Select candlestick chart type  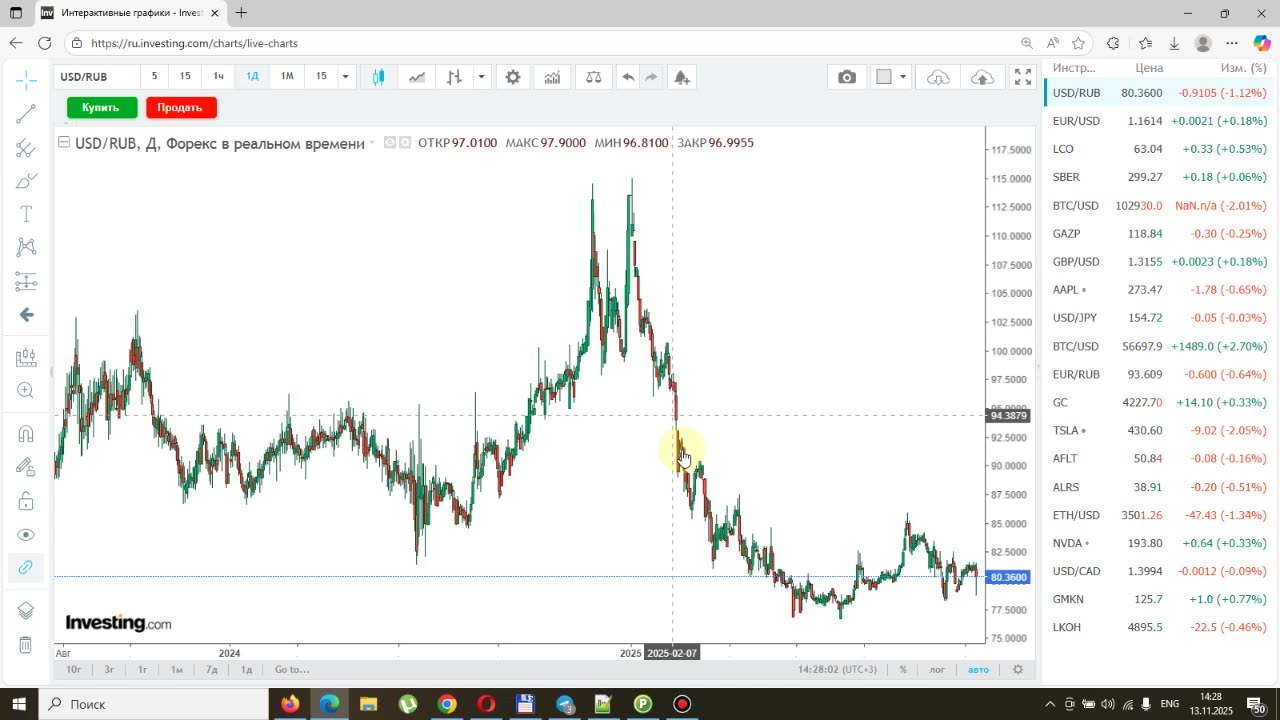(378, 77)
